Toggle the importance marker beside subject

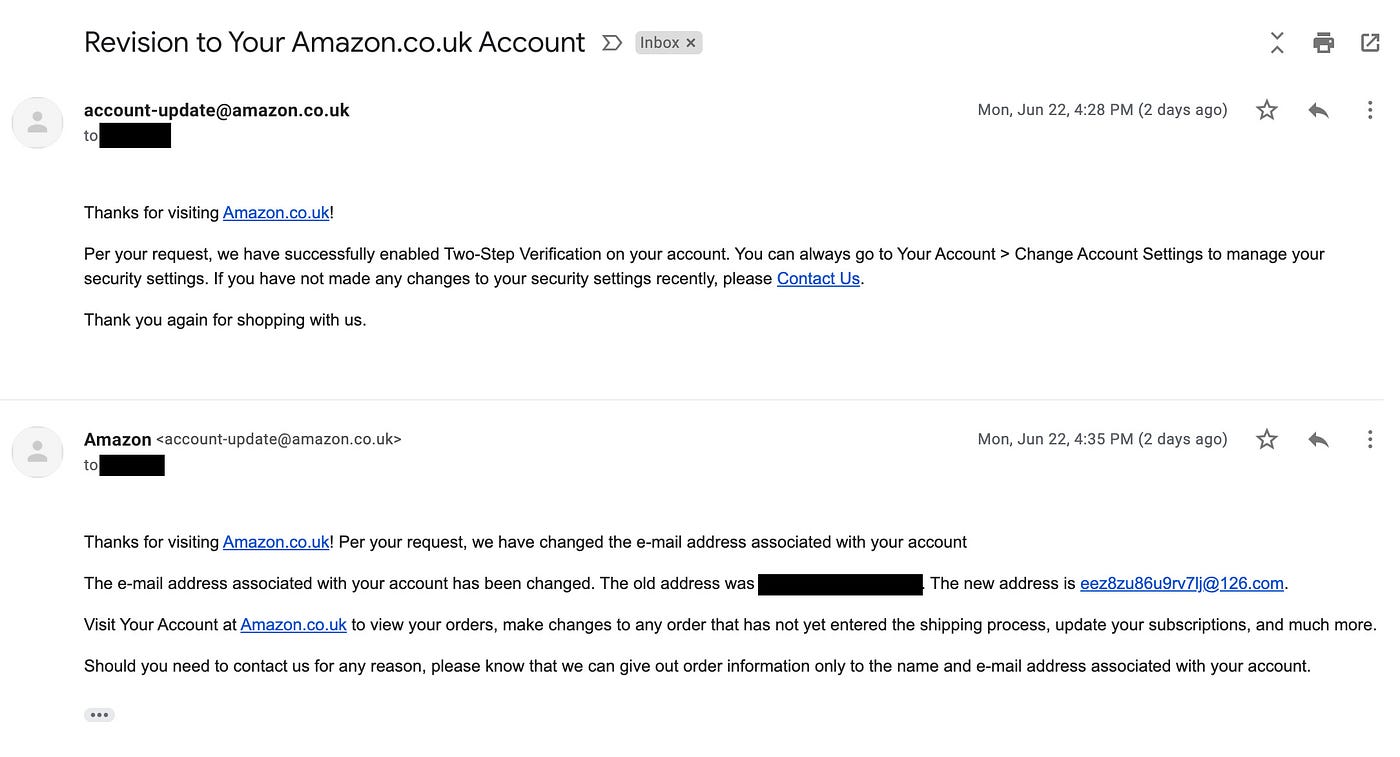(x=612, y=43)
